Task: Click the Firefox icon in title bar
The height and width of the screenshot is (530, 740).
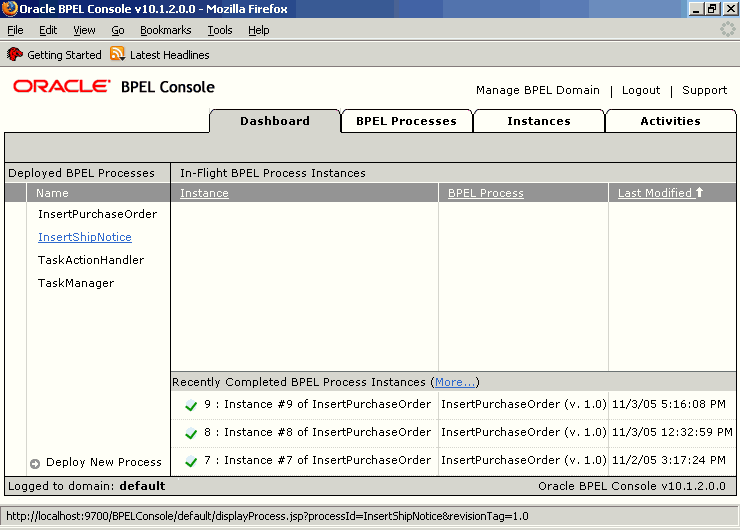Action: 9,8
